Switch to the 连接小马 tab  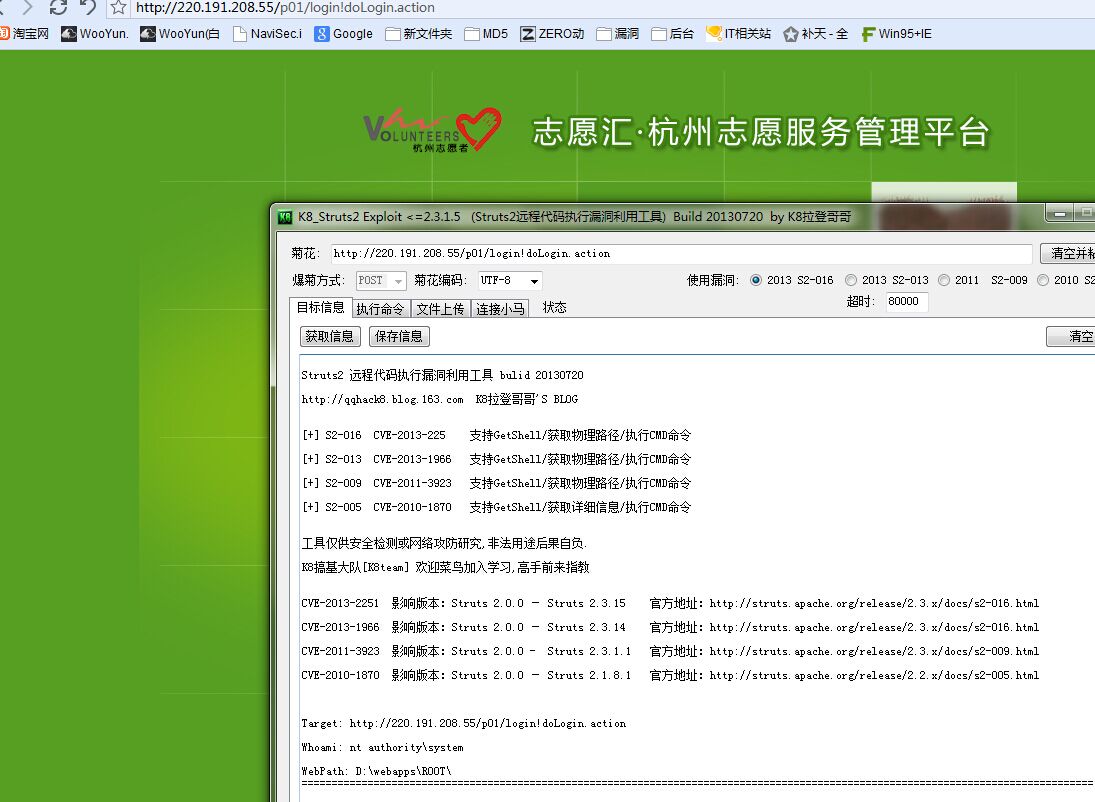pos(501,309)
